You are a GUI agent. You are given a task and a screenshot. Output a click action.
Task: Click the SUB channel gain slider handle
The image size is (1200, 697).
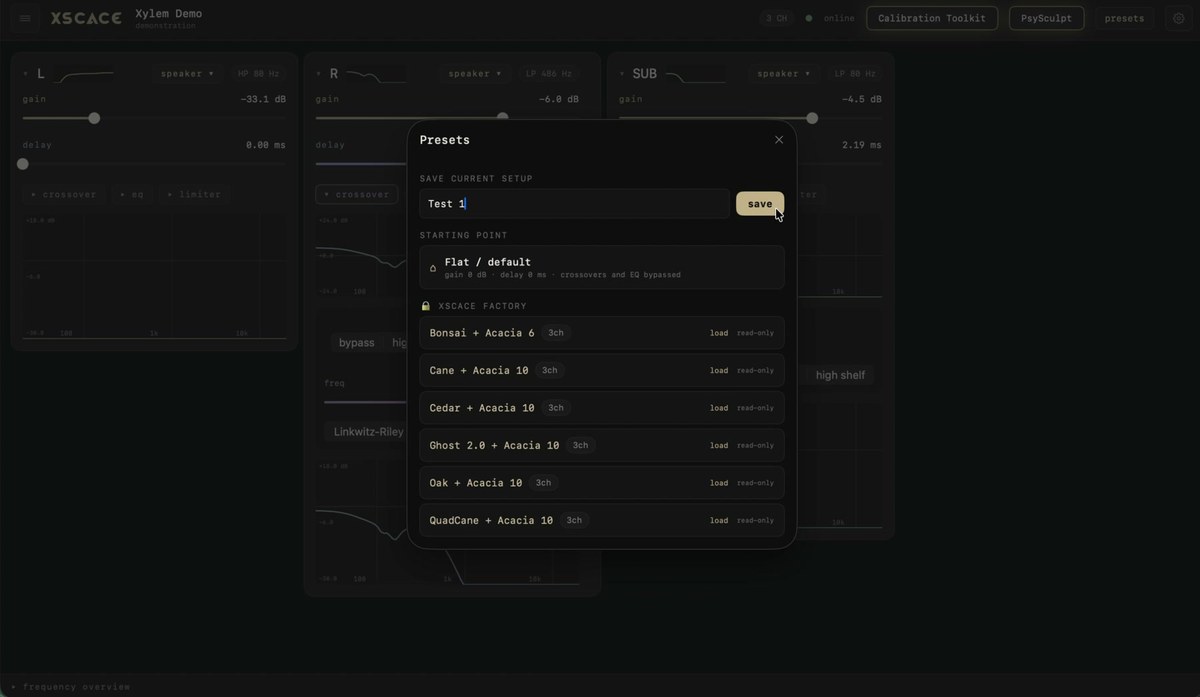[812, 118]
